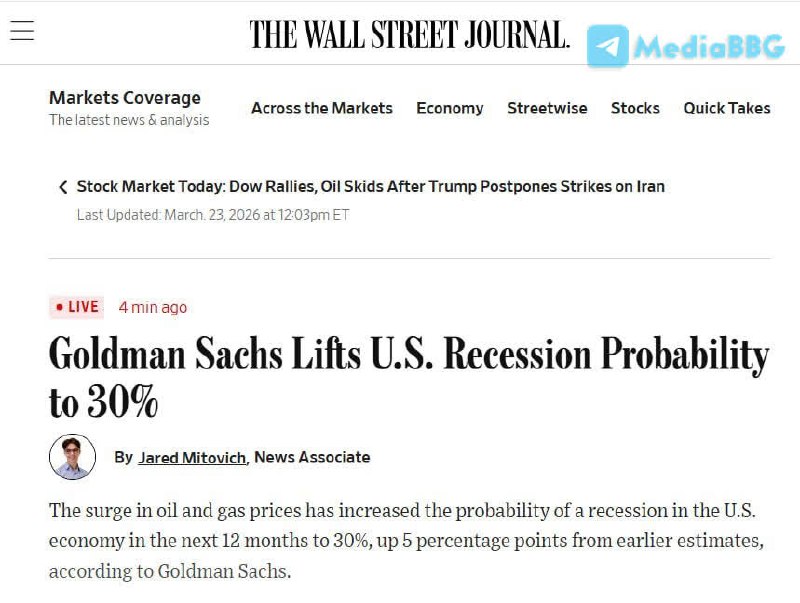Select the Economy tab

[449, 108]
